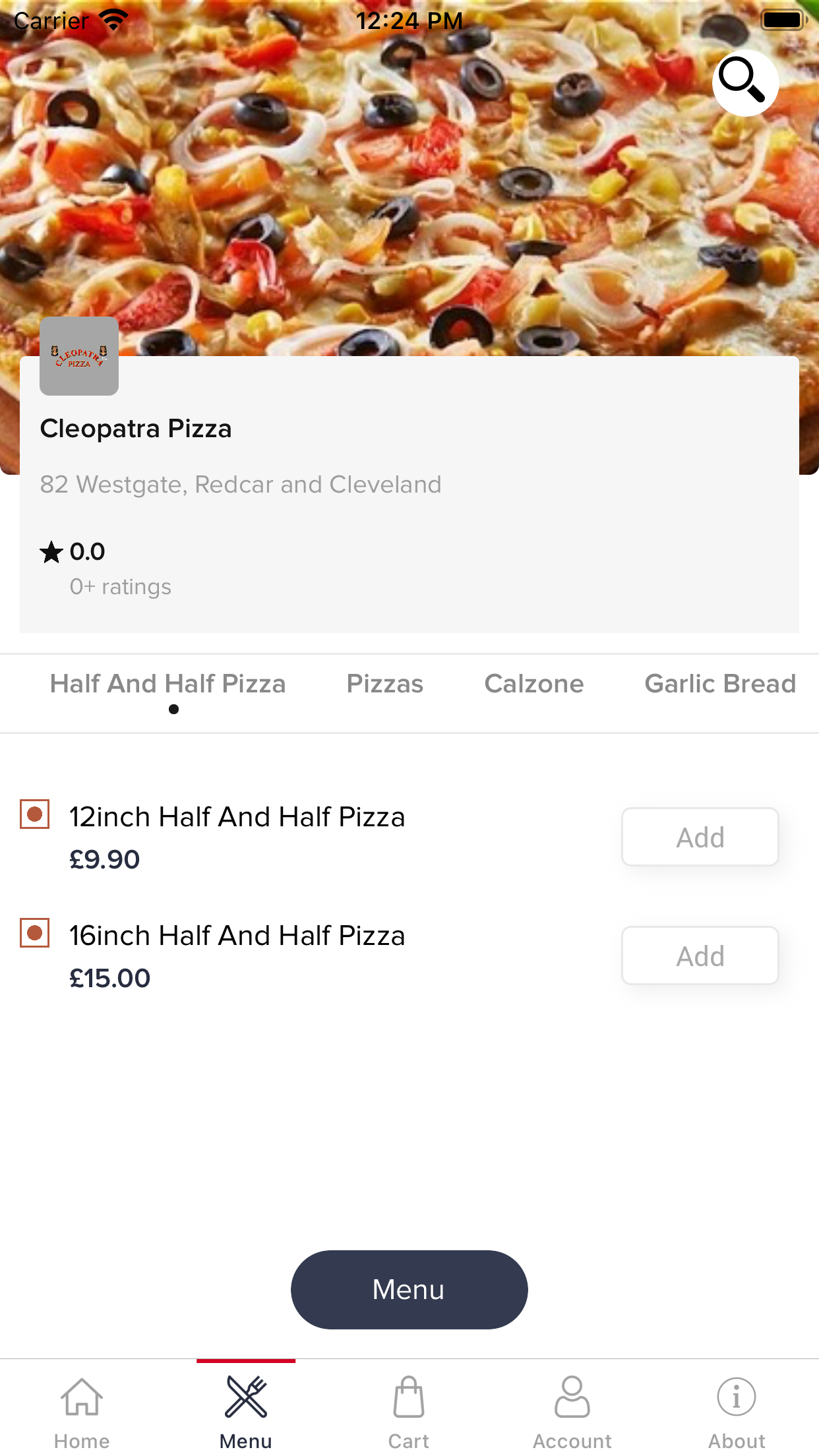Add 16inch Half And Half Pizza

[x=700, y=956]
